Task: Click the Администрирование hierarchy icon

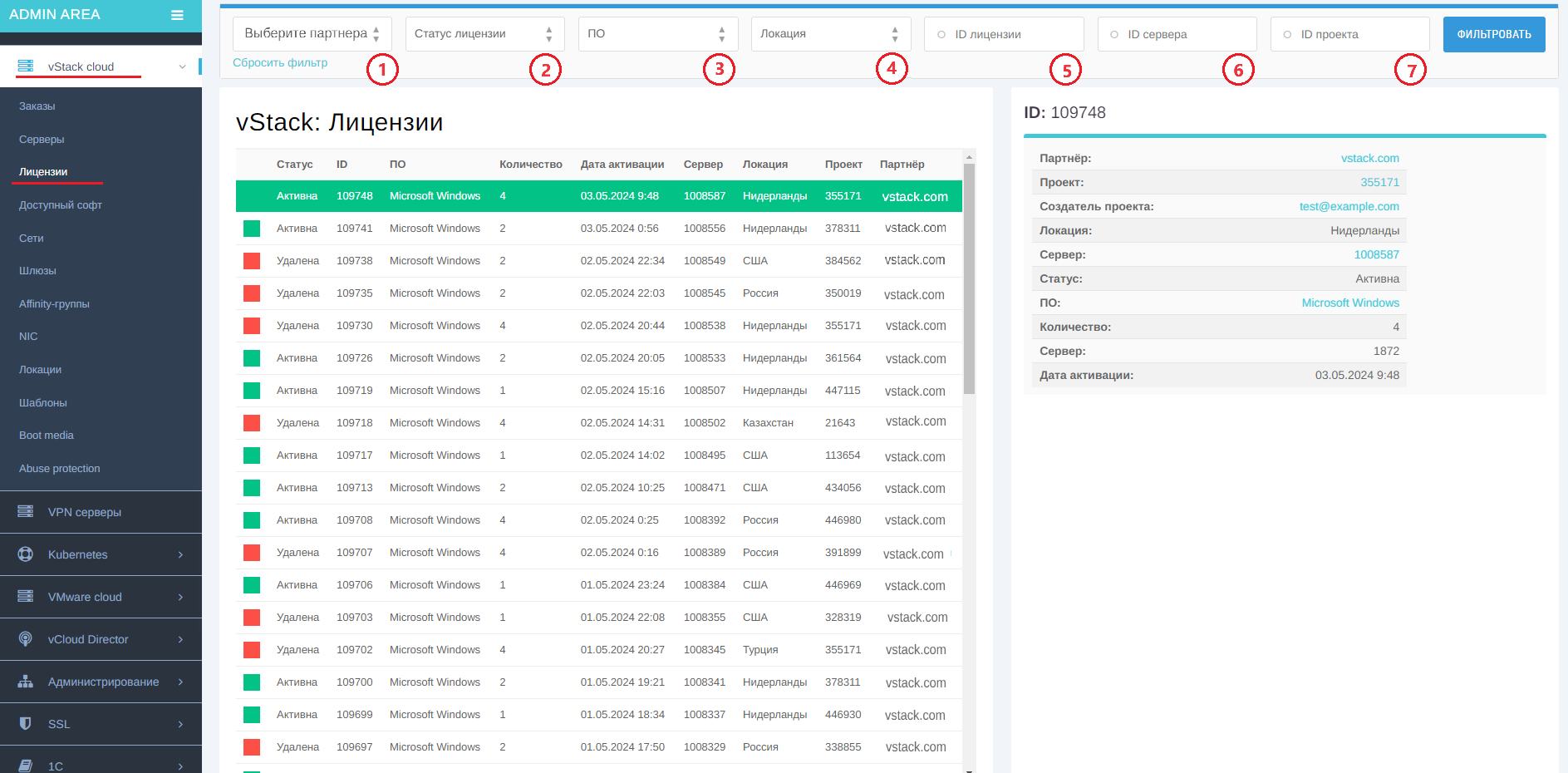Action: pyautogui.click(x=26, y=682)
